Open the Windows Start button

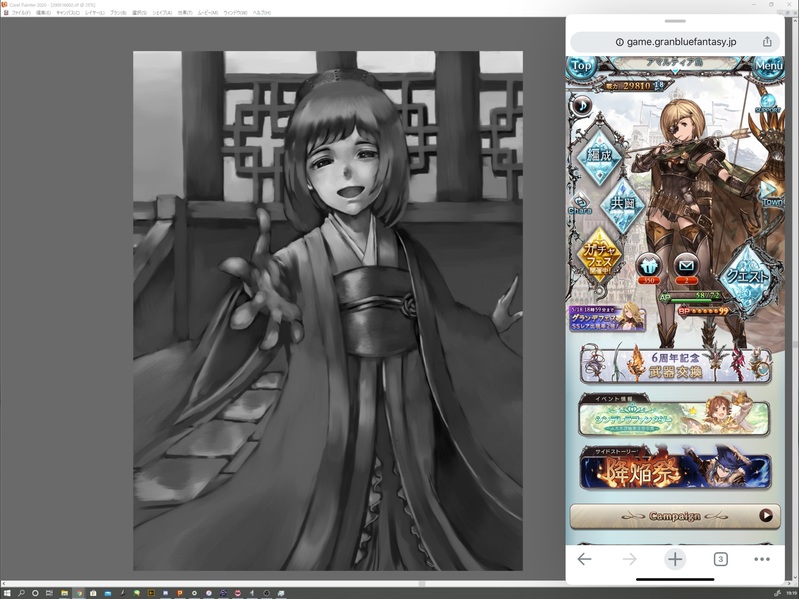click(x=7, y=593)
